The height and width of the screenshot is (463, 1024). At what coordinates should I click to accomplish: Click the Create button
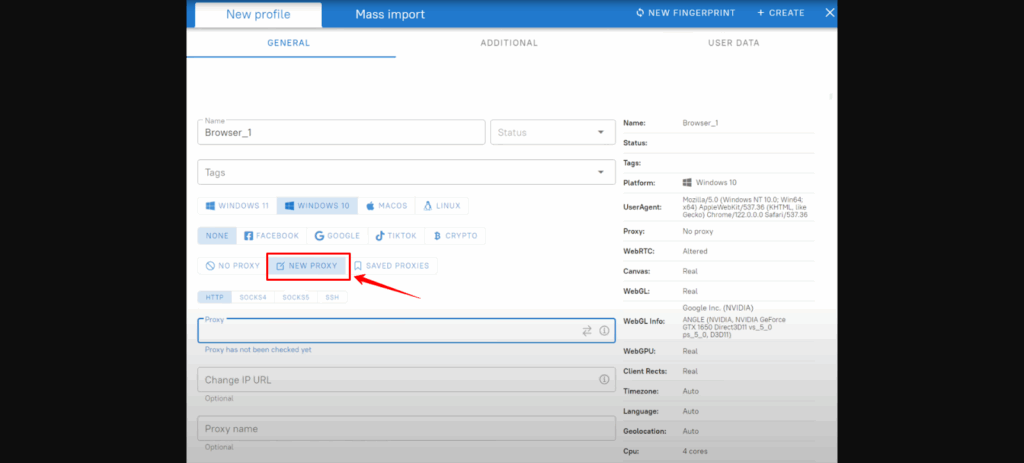pyautogui.click(x=780, y=13)
